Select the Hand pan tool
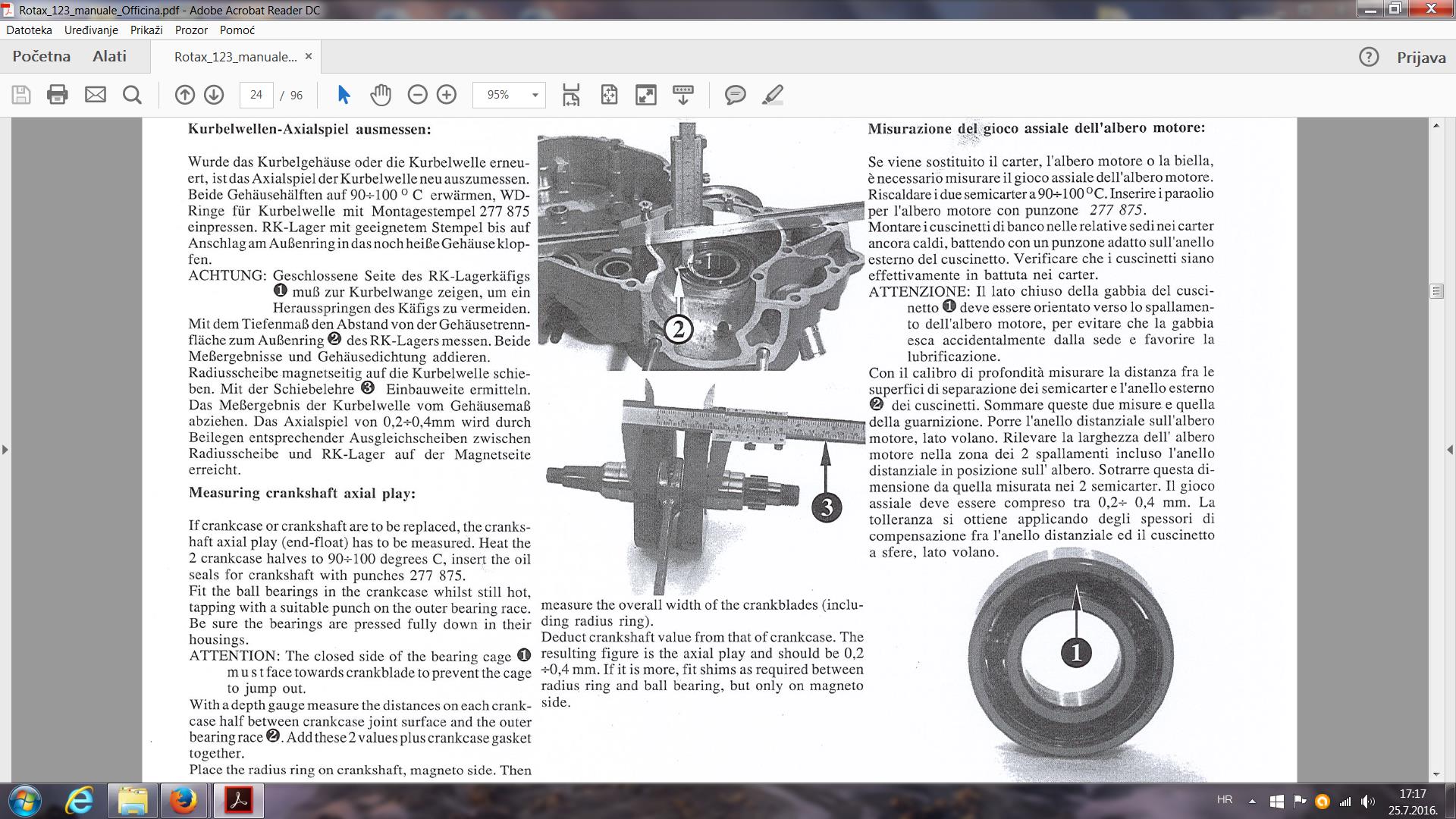 (380, 95)
